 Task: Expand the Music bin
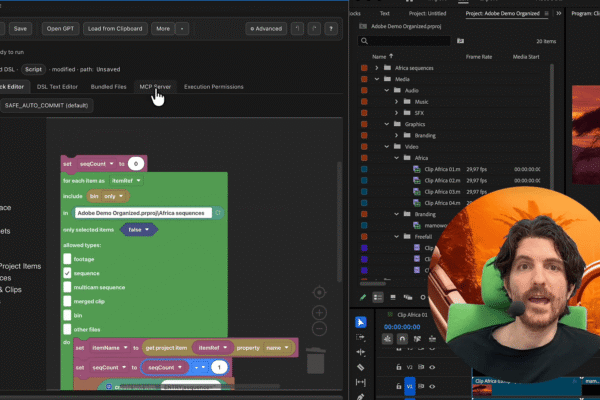tap(396, 101)
